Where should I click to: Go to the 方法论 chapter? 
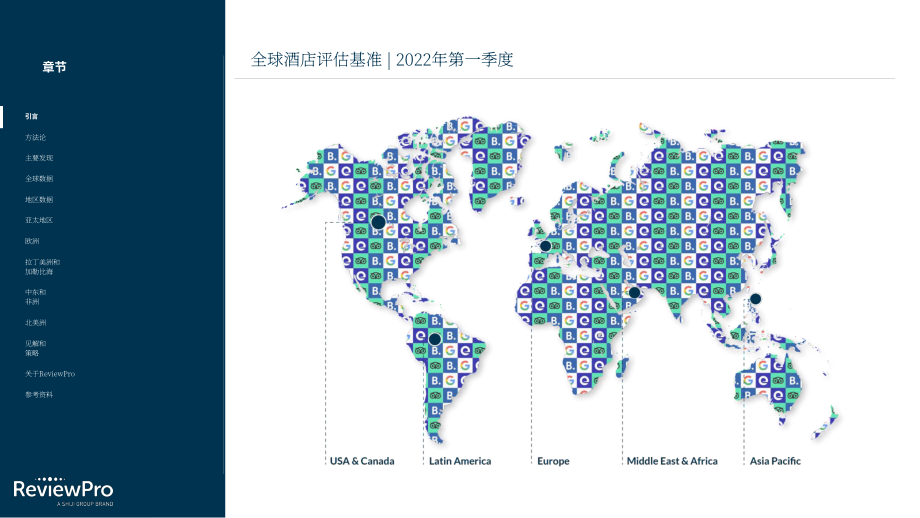tap(35, 137)
